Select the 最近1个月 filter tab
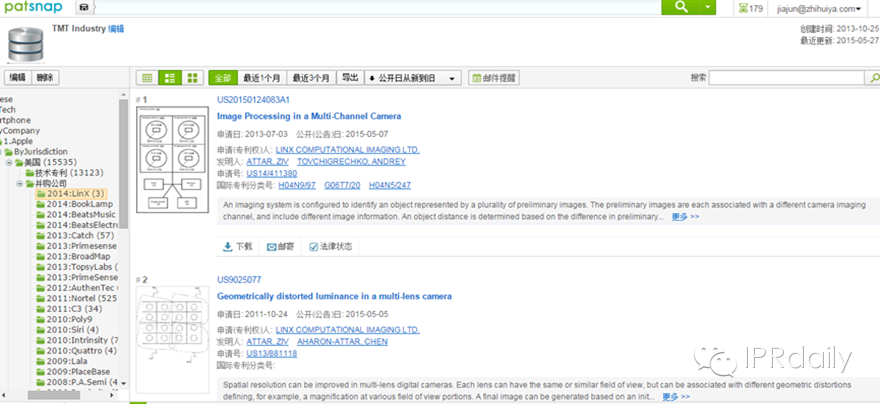 pos(262,78)
